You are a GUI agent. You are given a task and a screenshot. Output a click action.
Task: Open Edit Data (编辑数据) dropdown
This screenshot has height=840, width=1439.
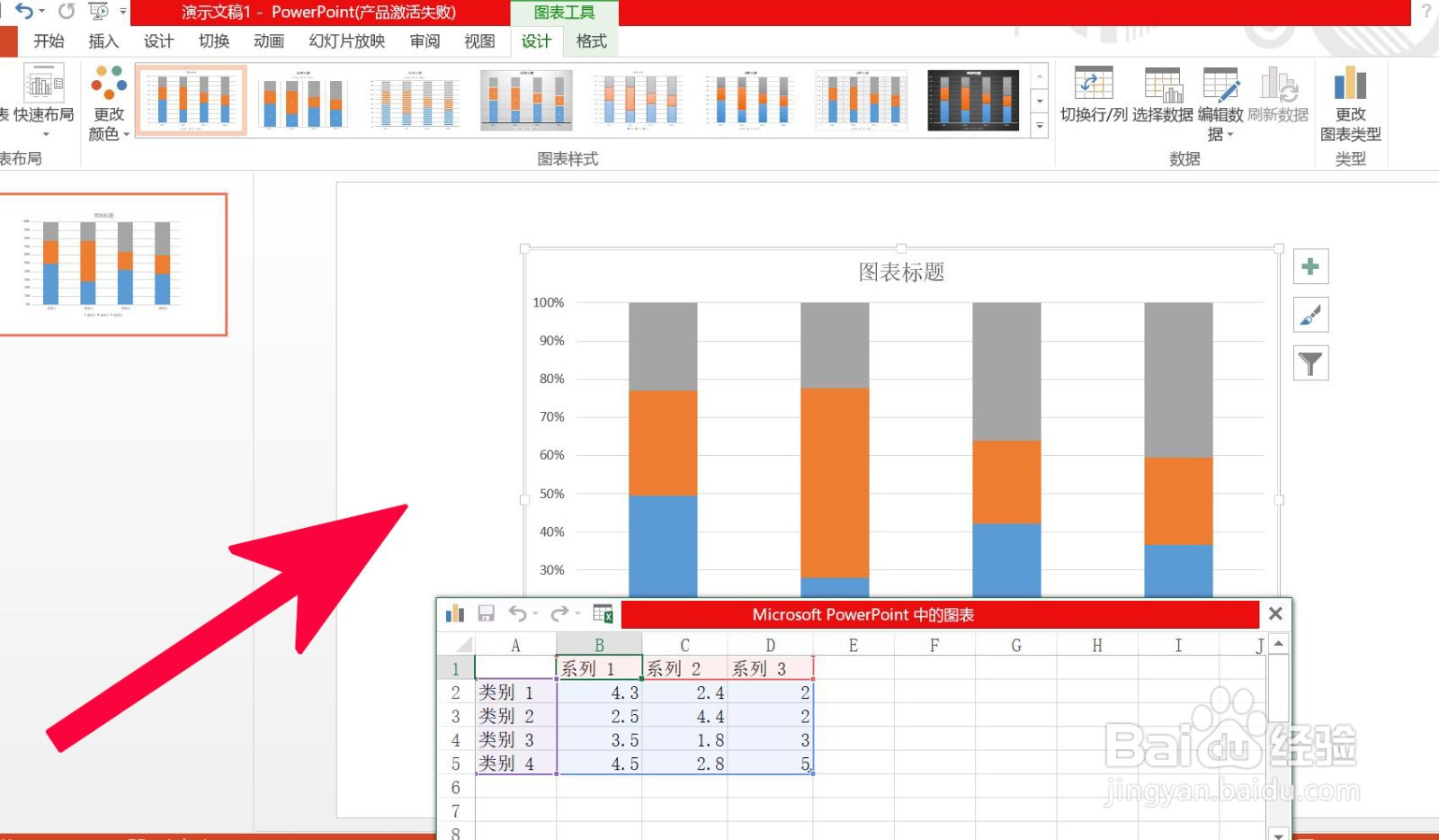click(1220, 103)
